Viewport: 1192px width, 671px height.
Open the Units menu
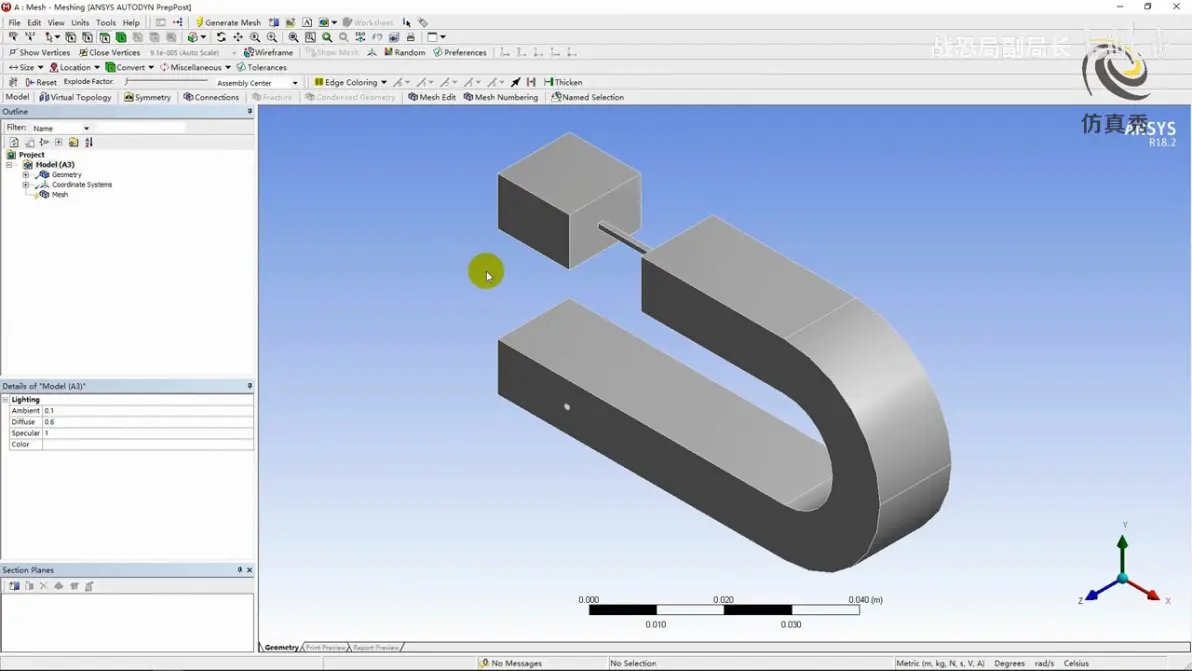click(x=81, y=22)
